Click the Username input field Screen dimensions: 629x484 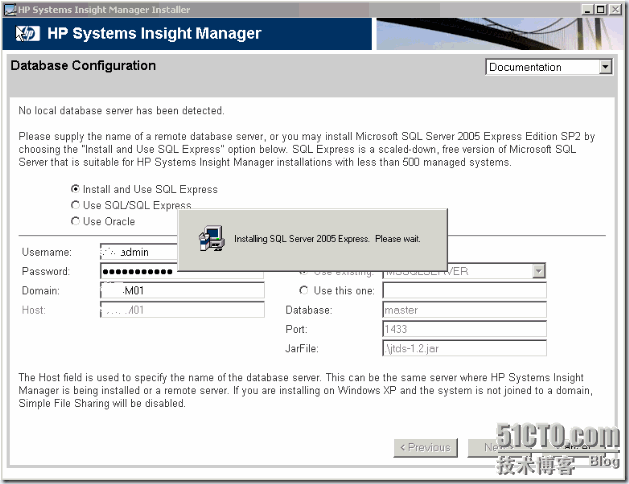[138, 252]
